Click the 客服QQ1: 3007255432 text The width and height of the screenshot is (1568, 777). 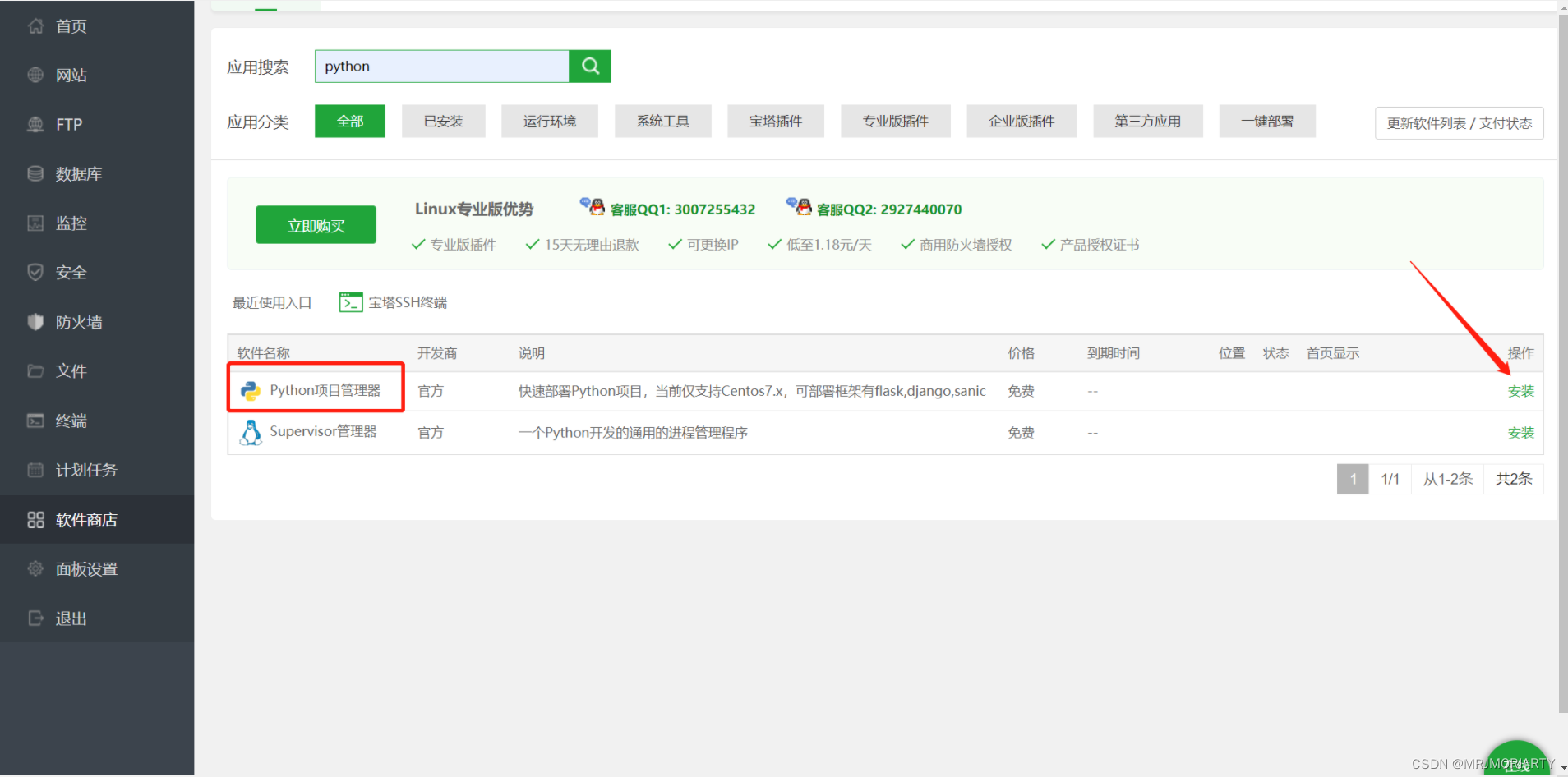click(x=683, y=209)
